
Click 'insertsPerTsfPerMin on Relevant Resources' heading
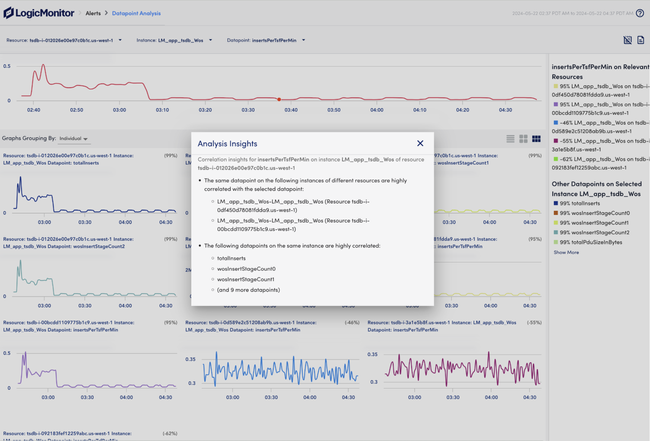(x=600, y=72)
